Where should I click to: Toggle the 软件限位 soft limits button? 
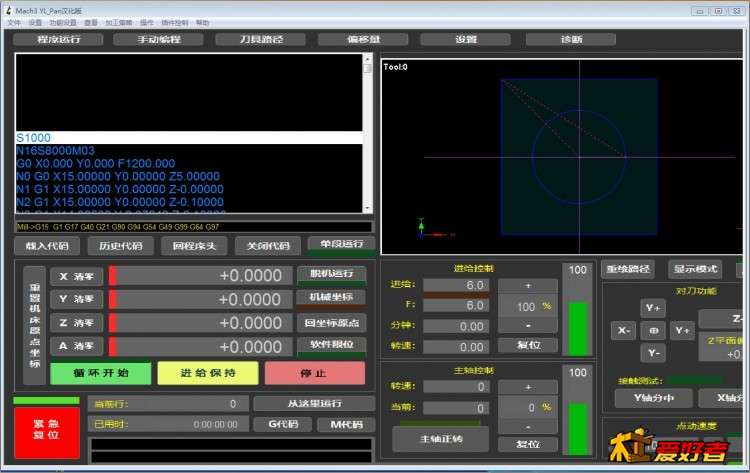click(331, 346)
